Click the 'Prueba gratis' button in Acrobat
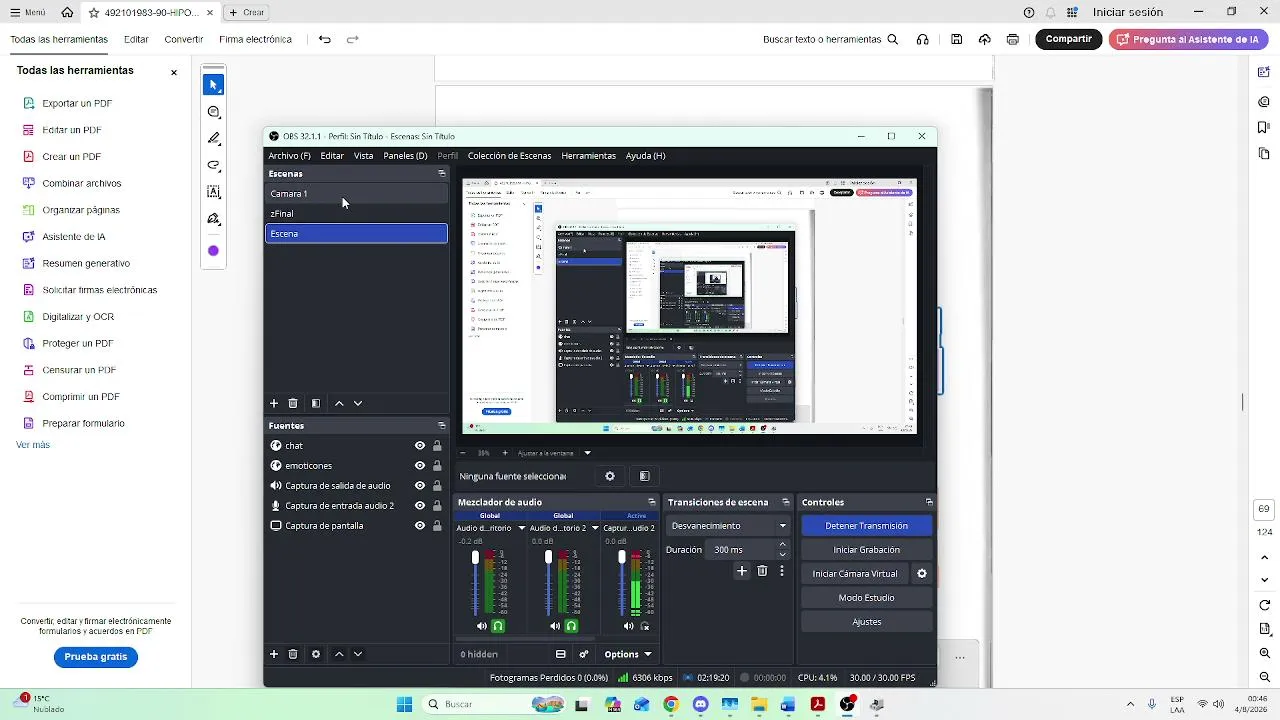The width and height of the screenshot is (1280, 720). tap(96, 657)
